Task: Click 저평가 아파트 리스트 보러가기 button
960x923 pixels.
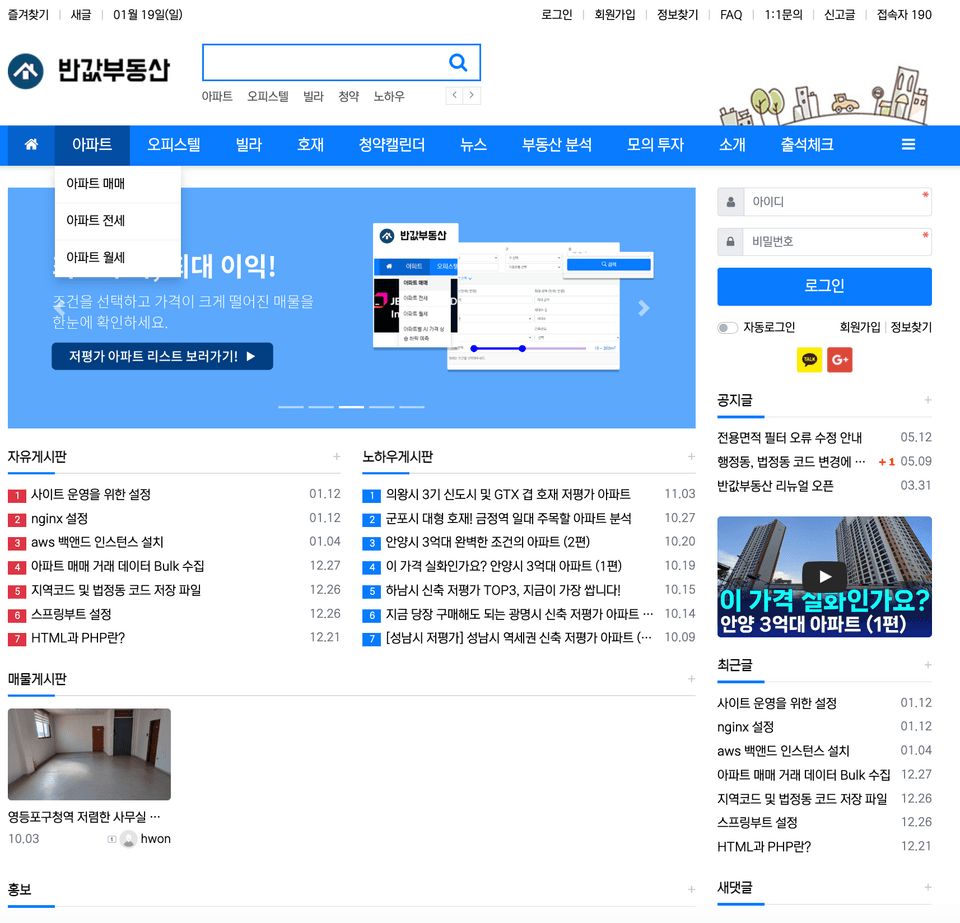Action: (162, 356)
